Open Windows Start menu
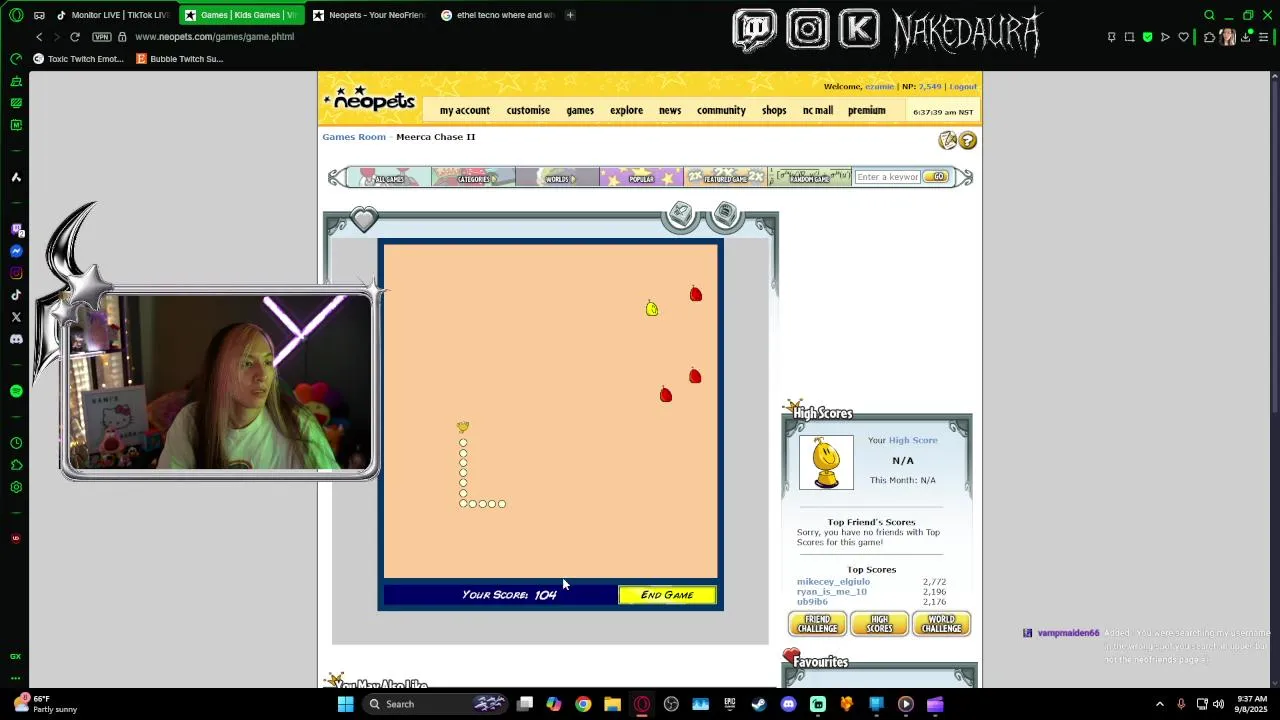The width and height of the screenshot is (1280, 720). click(345, 704)
